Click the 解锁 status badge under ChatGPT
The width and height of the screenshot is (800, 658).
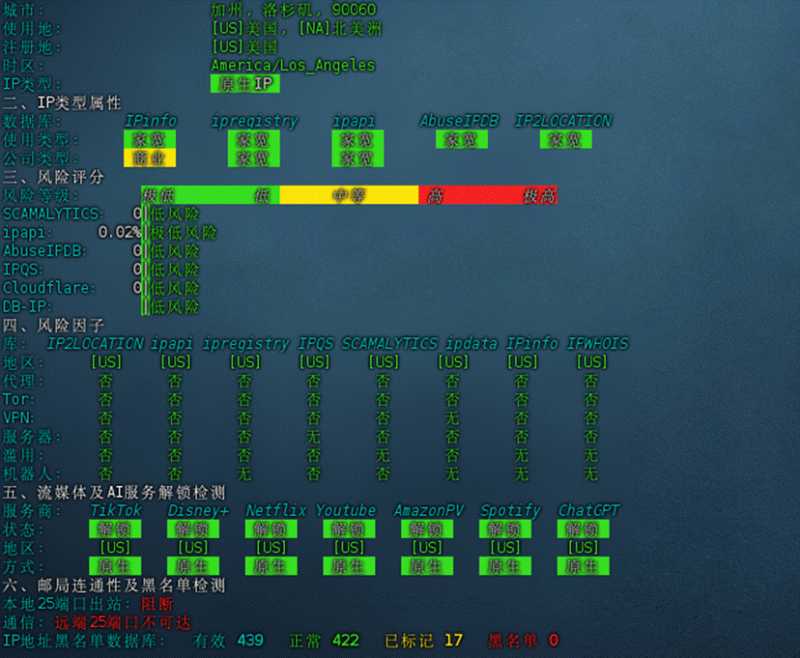click(583, 529)
